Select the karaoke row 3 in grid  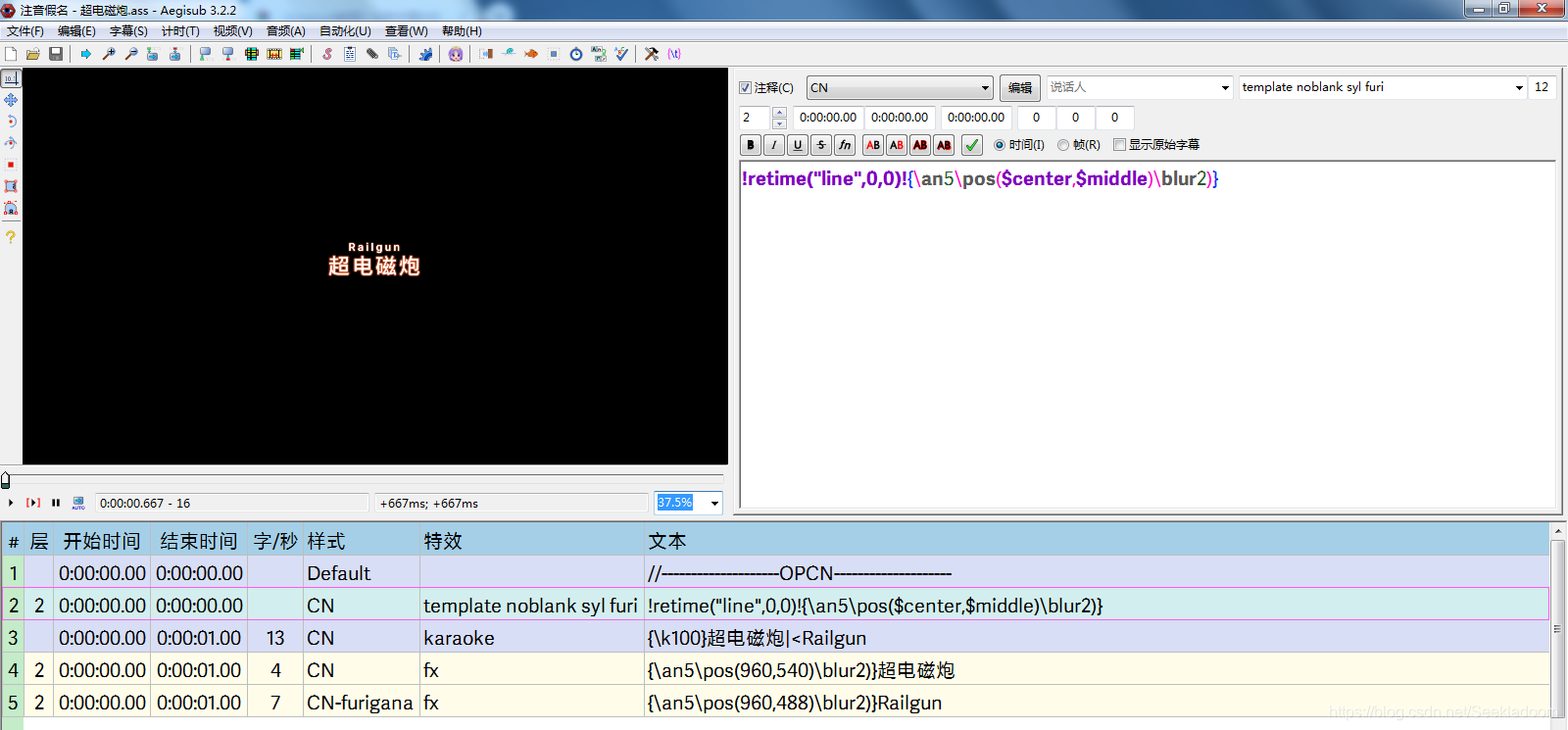775,638
